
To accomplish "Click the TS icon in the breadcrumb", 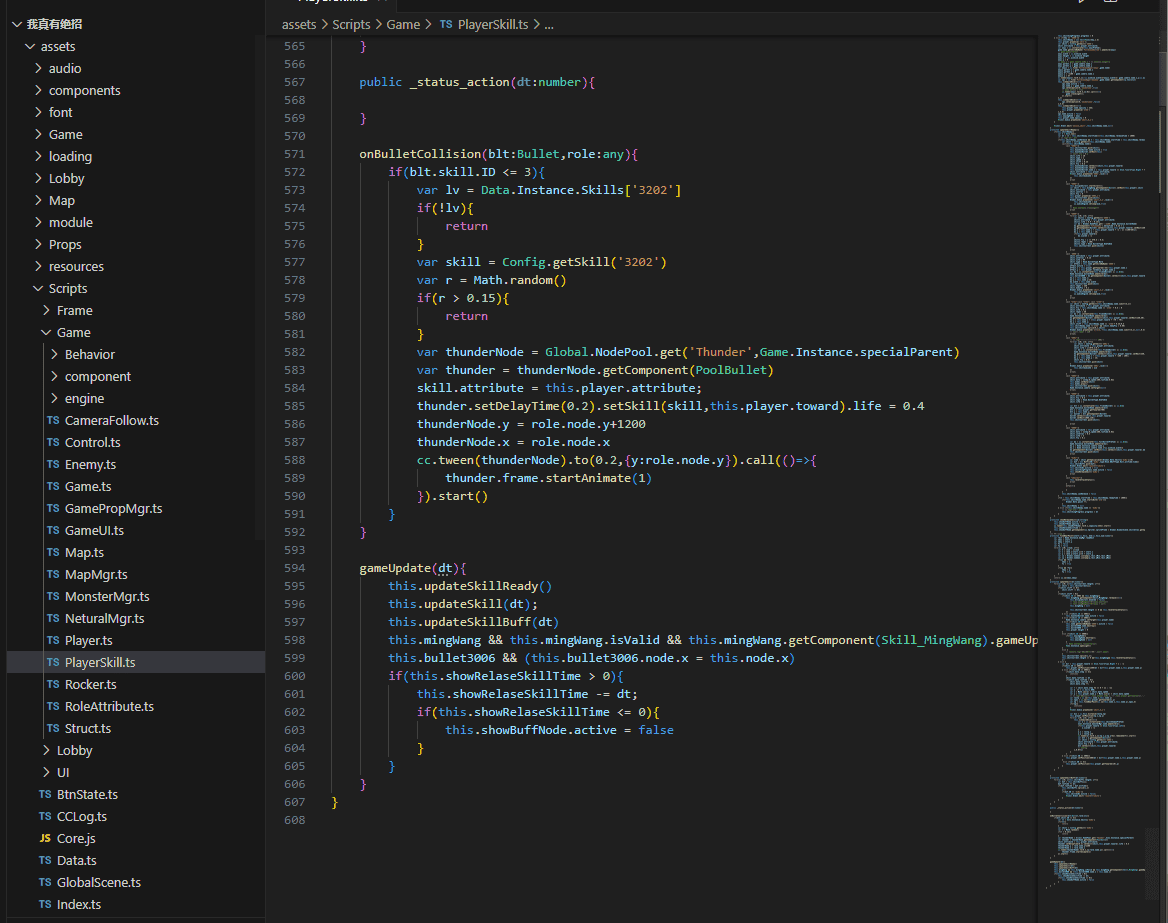I will pos(445,24).
